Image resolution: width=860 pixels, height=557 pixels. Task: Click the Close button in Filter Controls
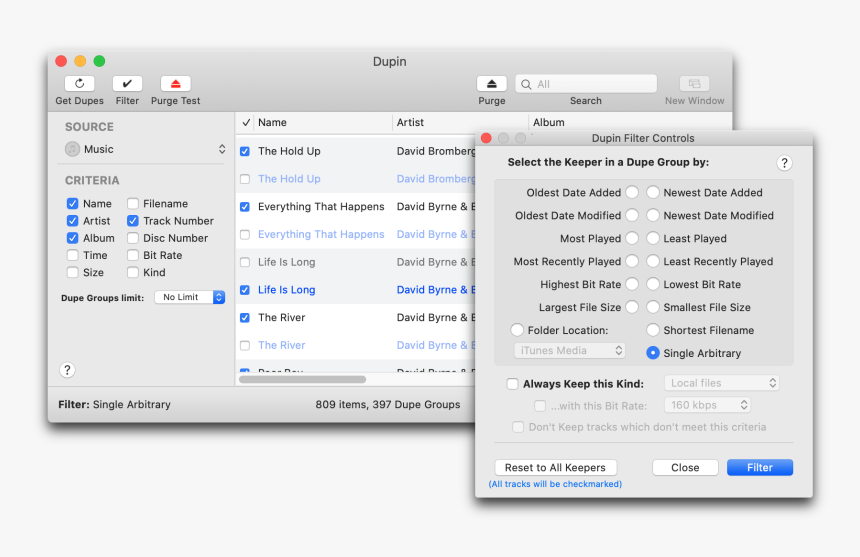click(x=685, y=468)
